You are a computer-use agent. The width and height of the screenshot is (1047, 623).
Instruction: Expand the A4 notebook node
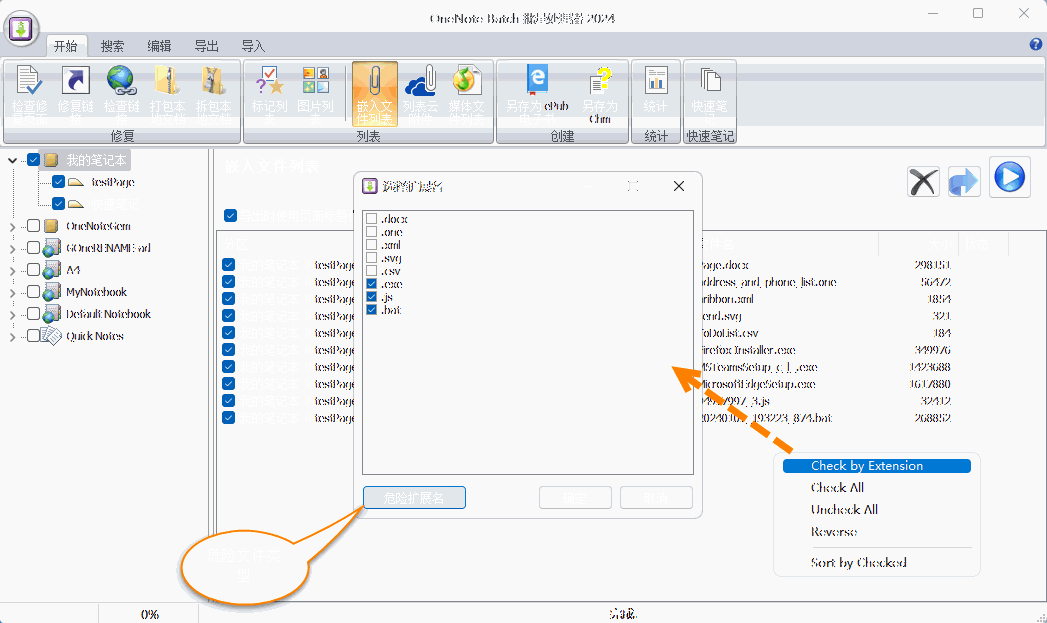click(x=13, y=271)
